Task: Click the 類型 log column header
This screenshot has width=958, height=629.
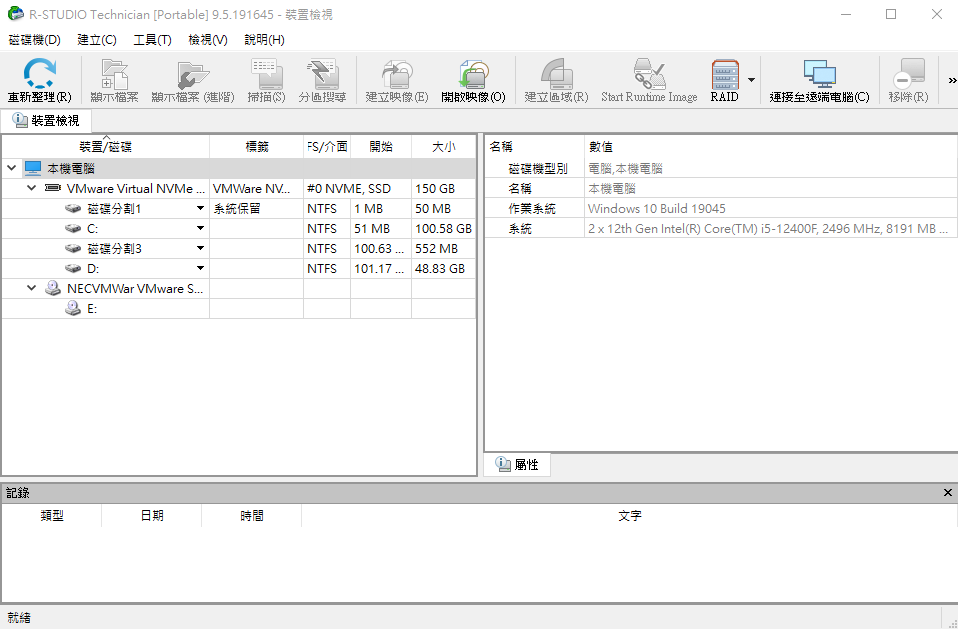Action: point(52,515)
